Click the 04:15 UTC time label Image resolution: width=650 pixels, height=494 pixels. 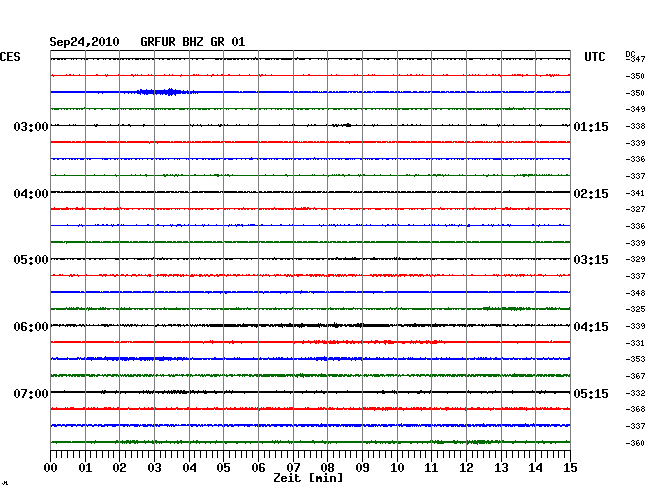591,327
